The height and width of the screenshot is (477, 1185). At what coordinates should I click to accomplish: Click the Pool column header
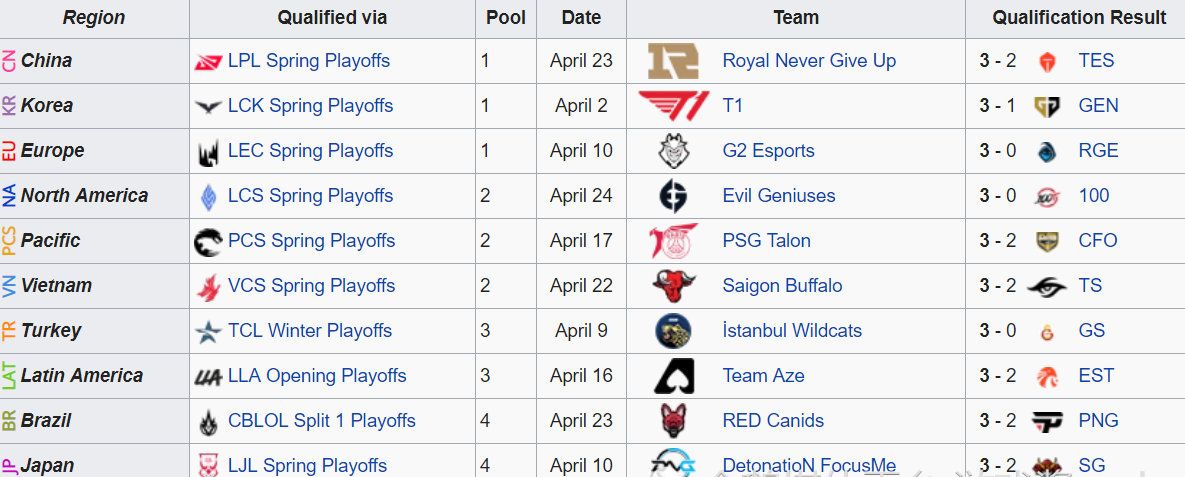point(506,18)
